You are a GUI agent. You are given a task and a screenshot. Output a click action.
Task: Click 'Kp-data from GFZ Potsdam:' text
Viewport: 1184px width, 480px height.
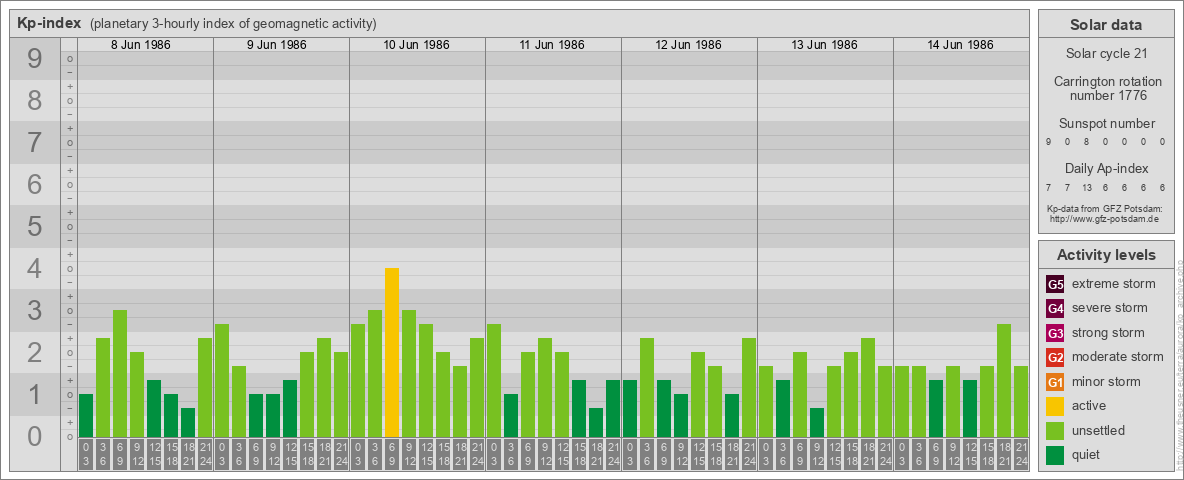pos(1105,208)
